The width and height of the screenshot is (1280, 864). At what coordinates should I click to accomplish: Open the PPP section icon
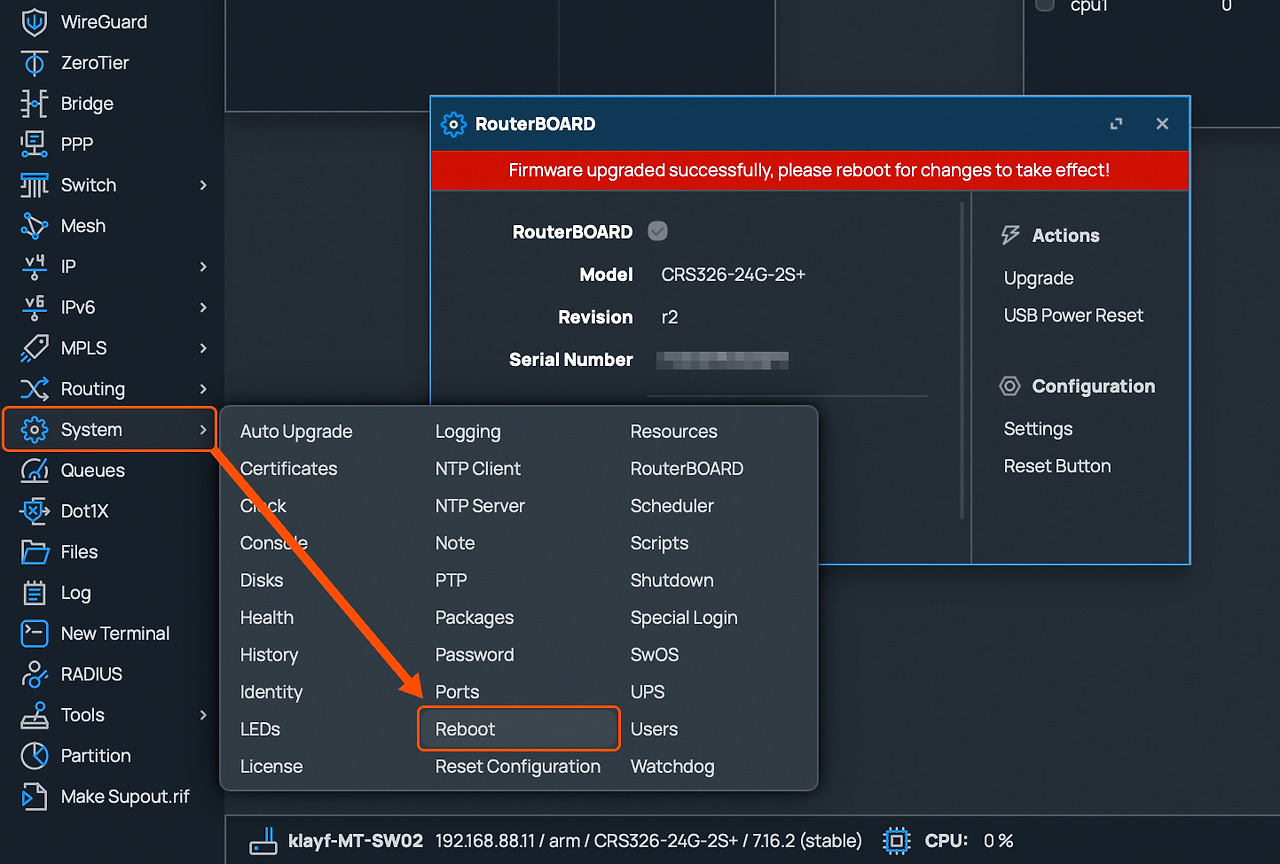(x=34, y=144)
